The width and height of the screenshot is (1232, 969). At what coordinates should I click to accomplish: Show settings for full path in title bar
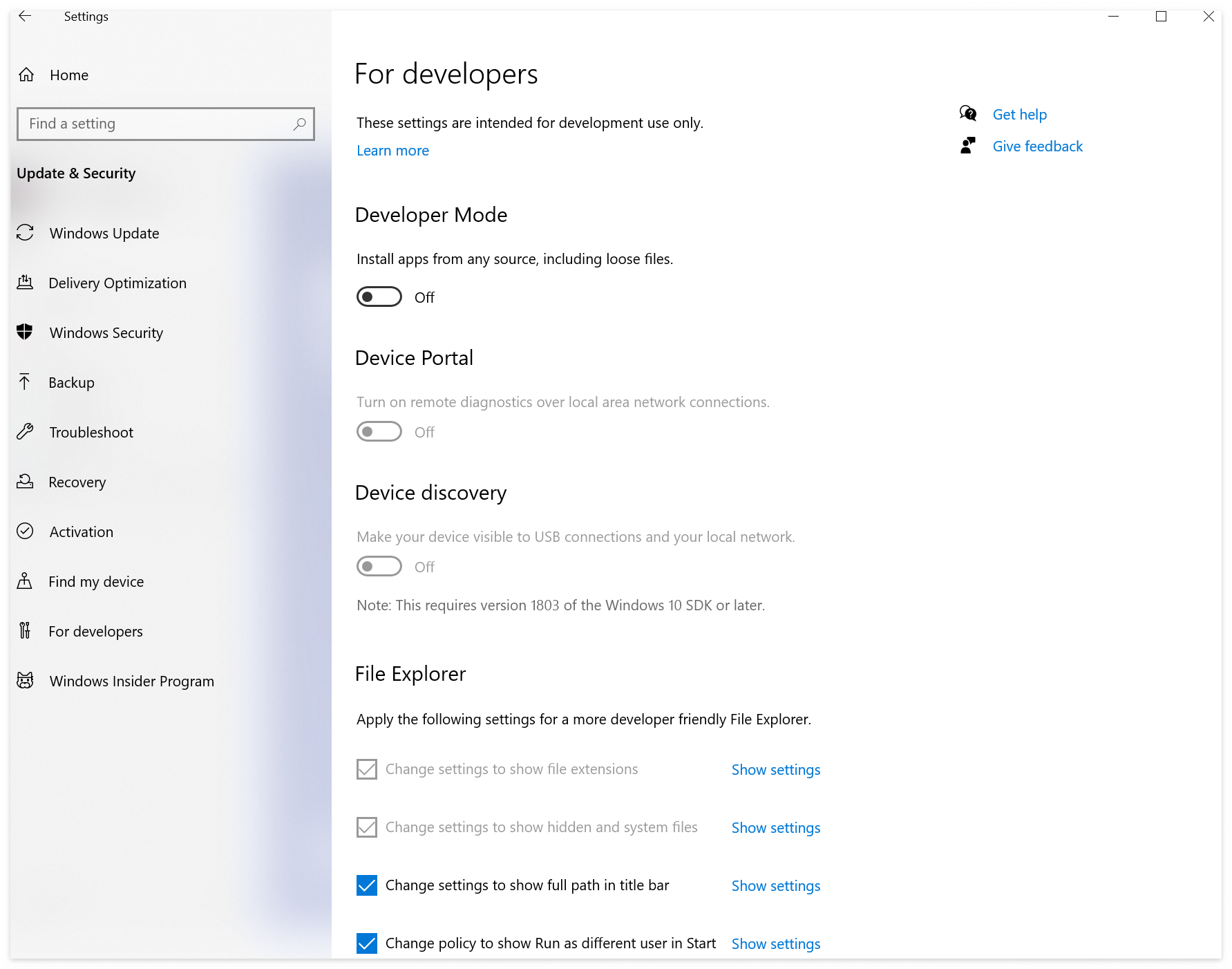coord(776,886)
